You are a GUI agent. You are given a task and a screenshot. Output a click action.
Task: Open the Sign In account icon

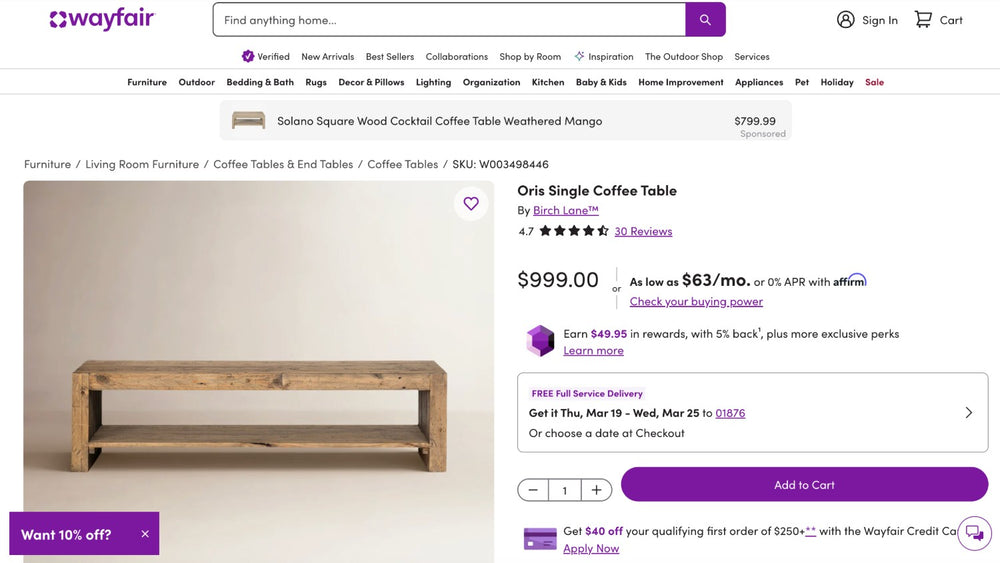point(846,20)
